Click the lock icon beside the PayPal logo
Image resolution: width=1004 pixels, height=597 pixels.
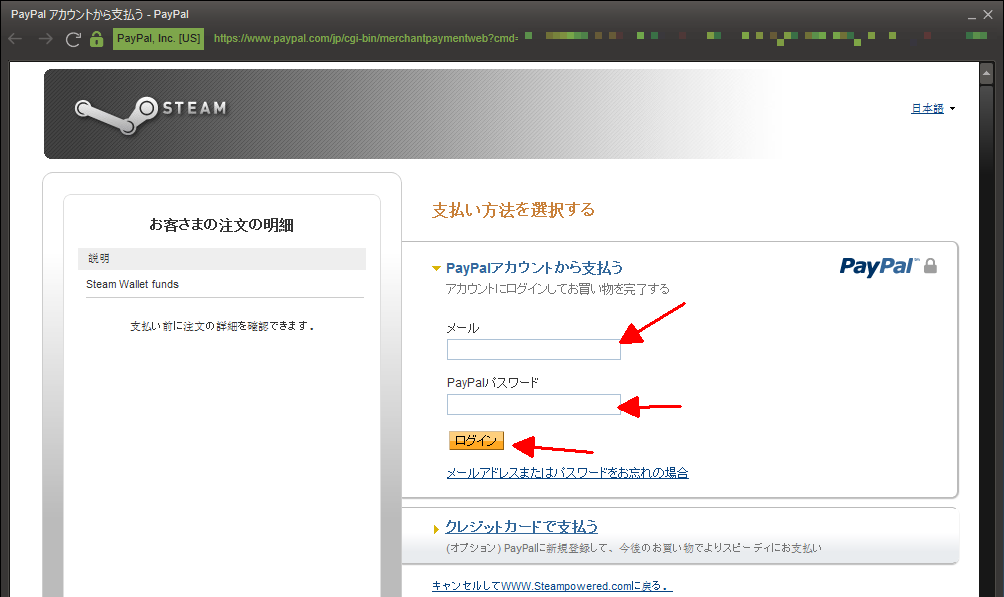click(930, 265)
